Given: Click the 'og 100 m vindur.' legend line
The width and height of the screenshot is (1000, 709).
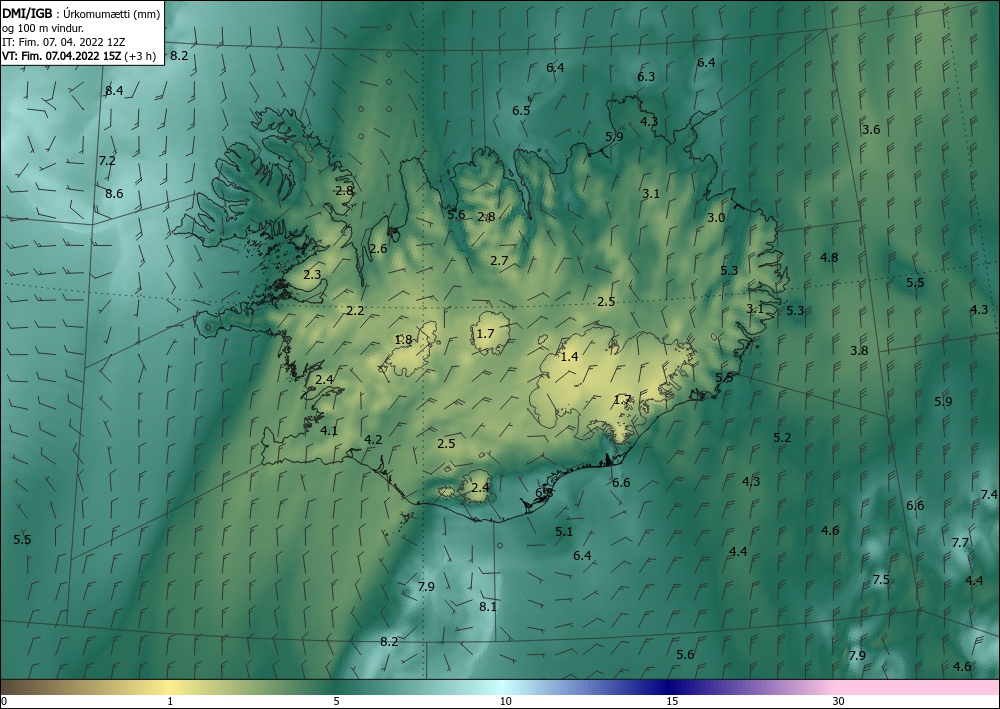Looking at the screenshot, I should [x=43, y=28].
